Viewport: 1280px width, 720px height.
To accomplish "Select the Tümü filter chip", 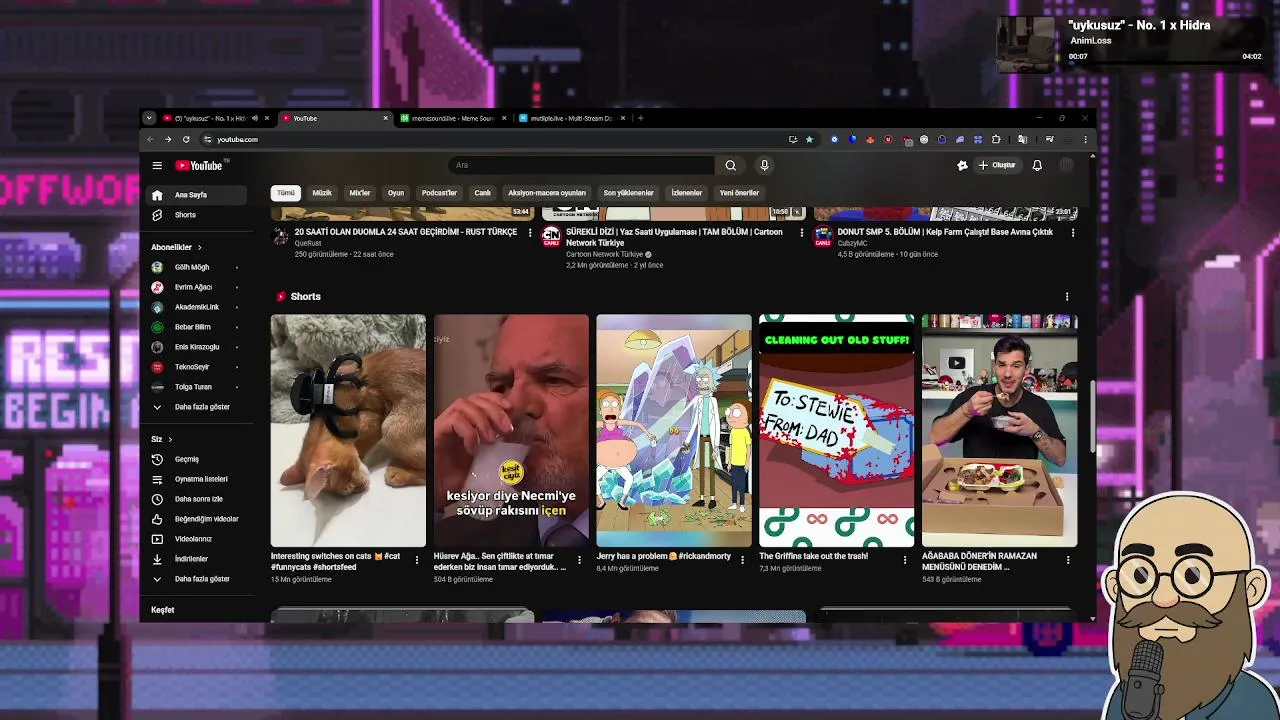I will pos(286,193).
